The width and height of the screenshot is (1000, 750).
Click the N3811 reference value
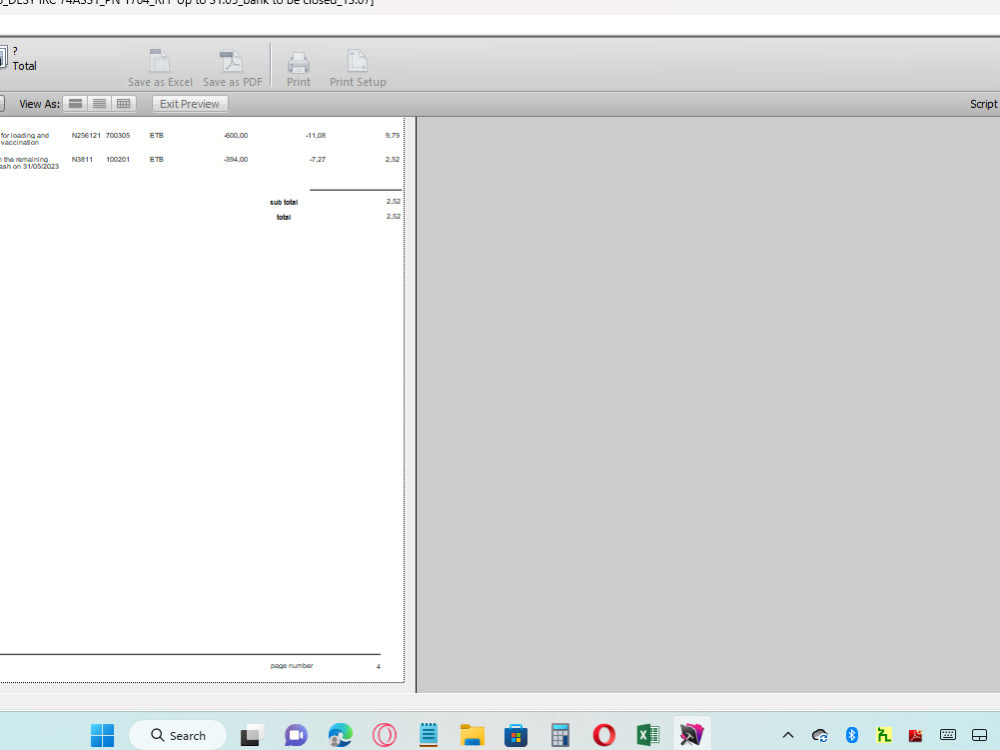click(x=82, y=159)
